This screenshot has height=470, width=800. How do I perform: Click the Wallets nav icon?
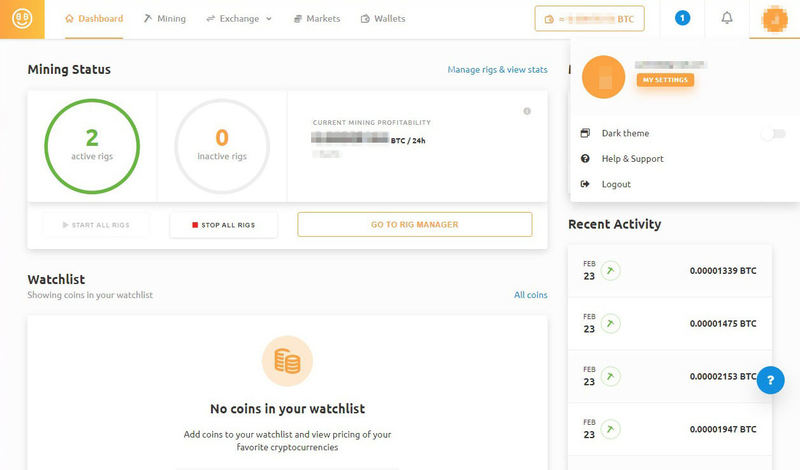tap(365, 19)
